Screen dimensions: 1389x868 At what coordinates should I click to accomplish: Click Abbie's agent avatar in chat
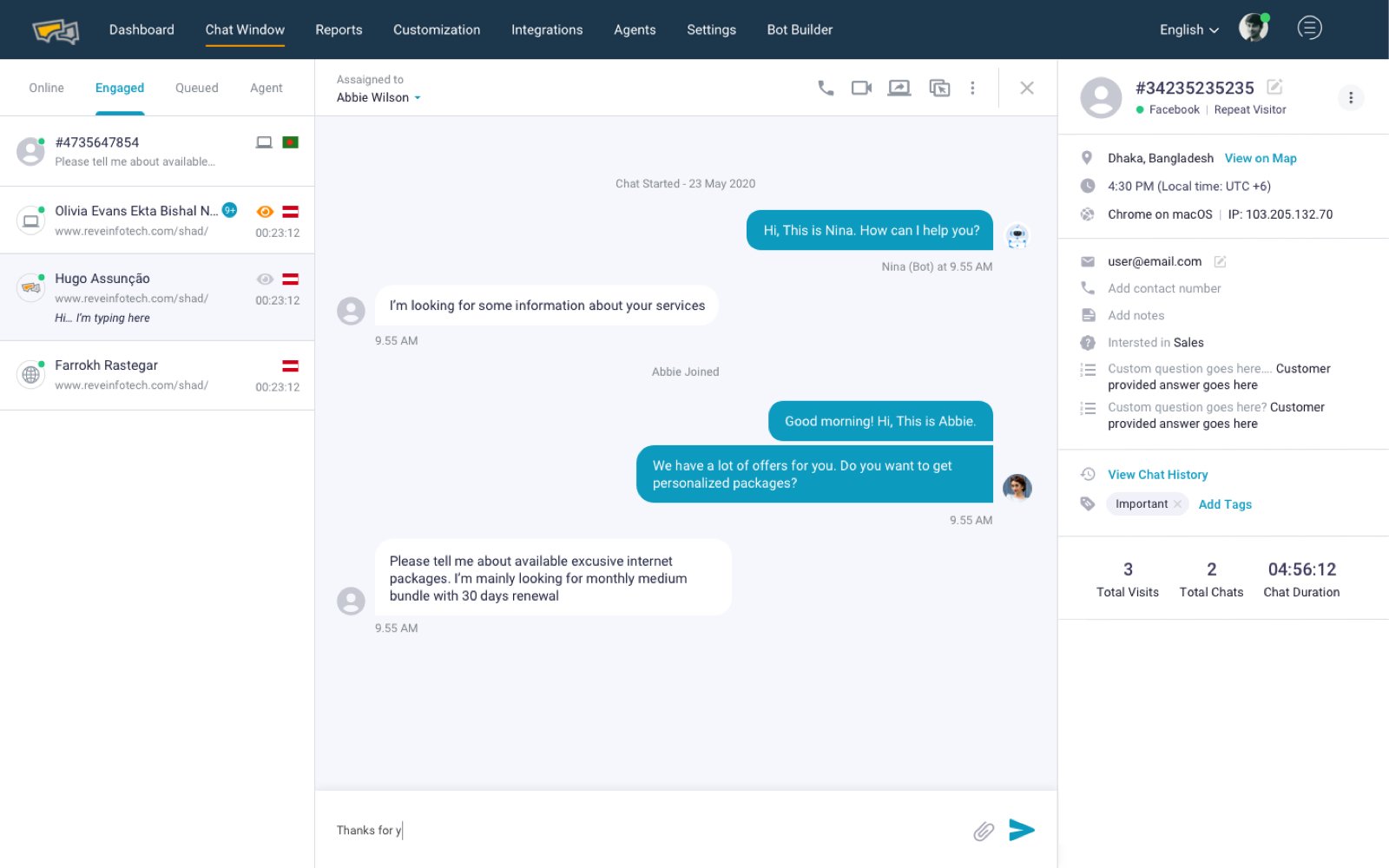coord(1017,488)
